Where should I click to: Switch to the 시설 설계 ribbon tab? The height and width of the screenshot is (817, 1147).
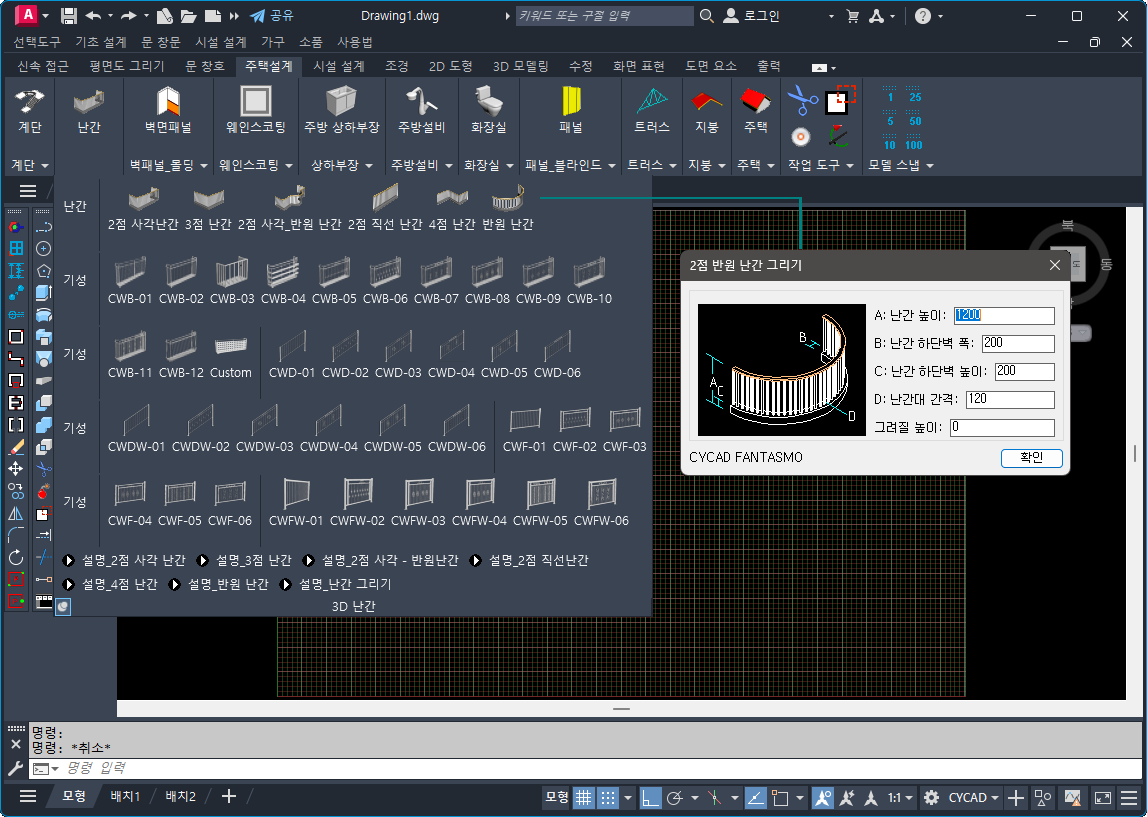(x=339, y=66)
